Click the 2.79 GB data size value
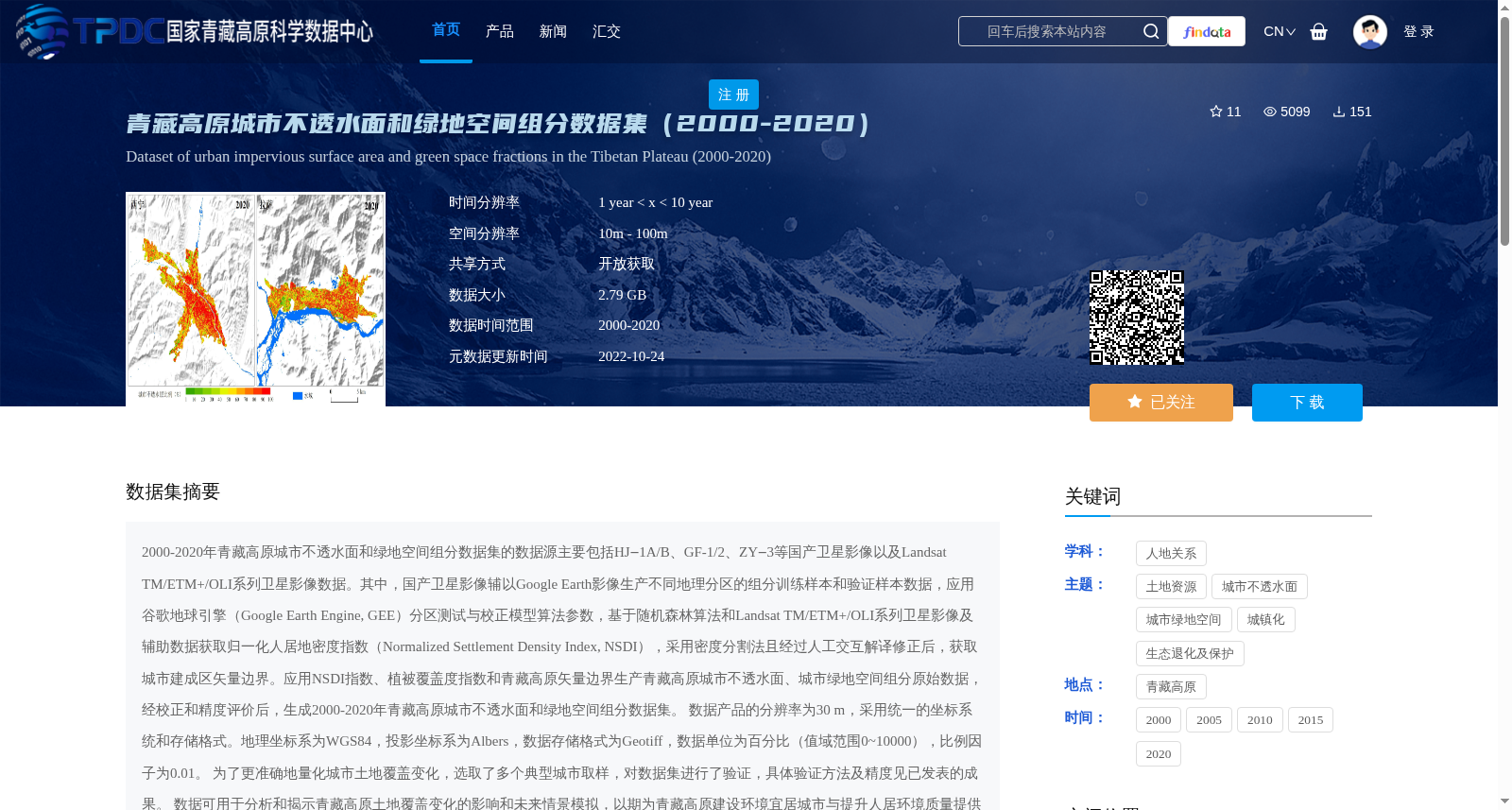This screenshot has width=1512, height=810. point(623,295)
